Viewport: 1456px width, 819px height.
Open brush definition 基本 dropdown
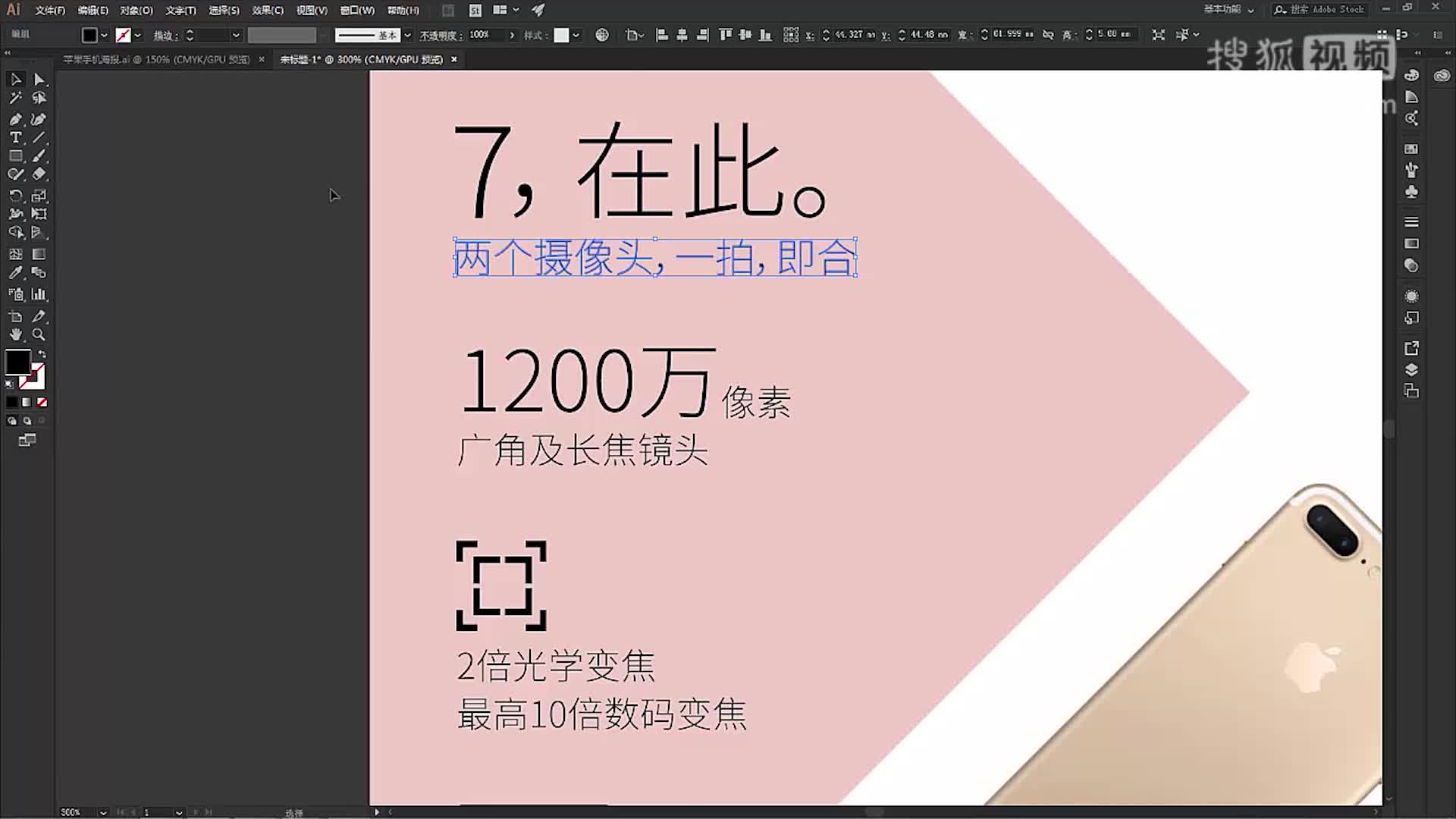click(x=407, y=35)
